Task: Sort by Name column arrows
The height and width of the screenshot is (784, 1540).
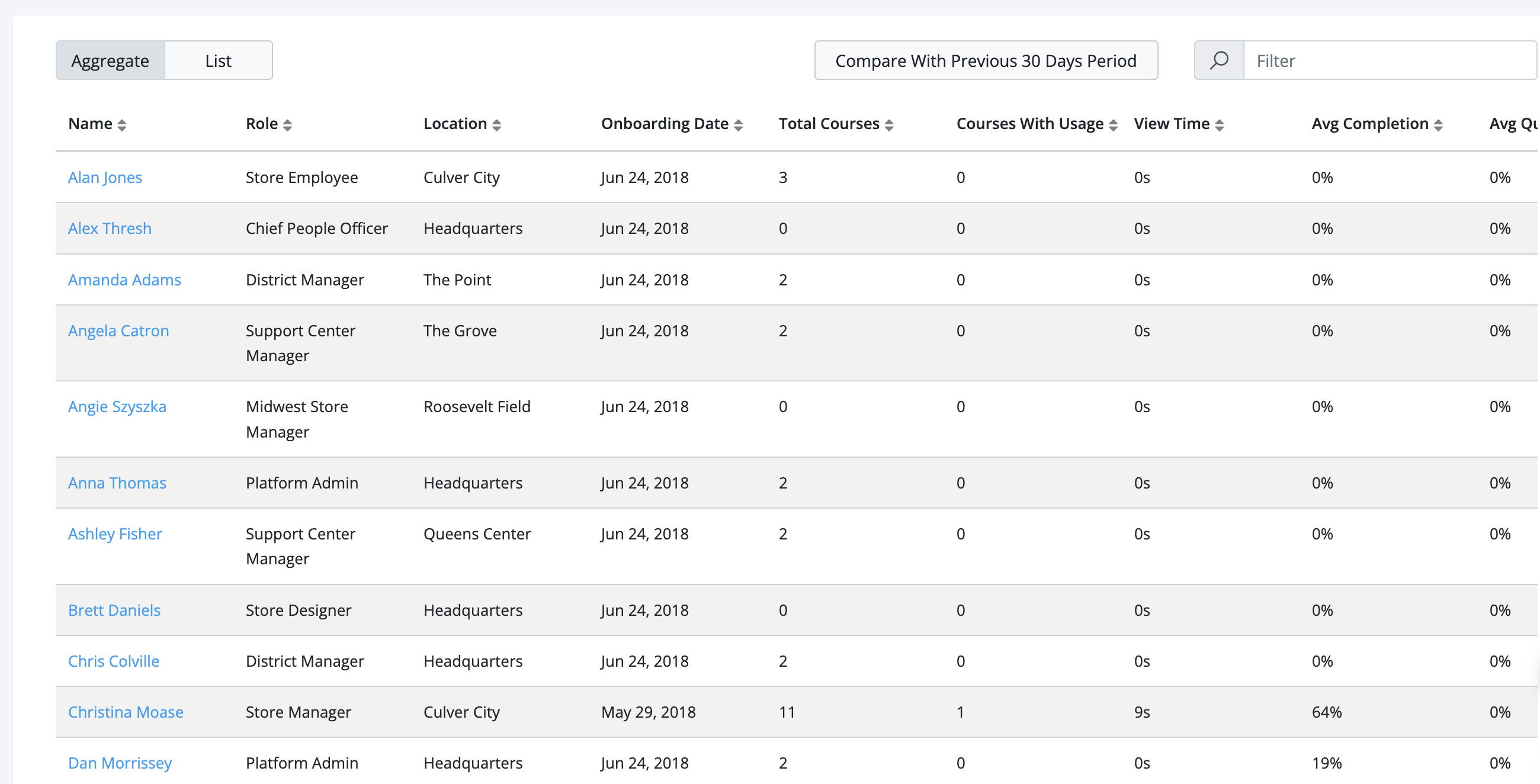Action: 122,124
